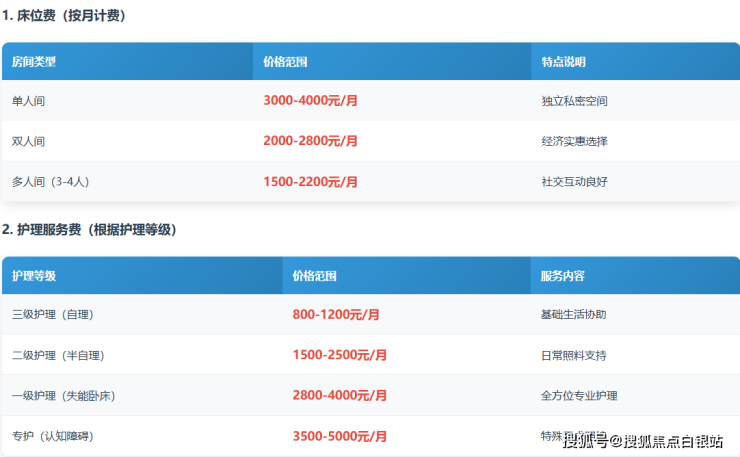This screenshot has height=457, width=740.
Task: Click the 服务内容 column header
Action: pos(562,276)
